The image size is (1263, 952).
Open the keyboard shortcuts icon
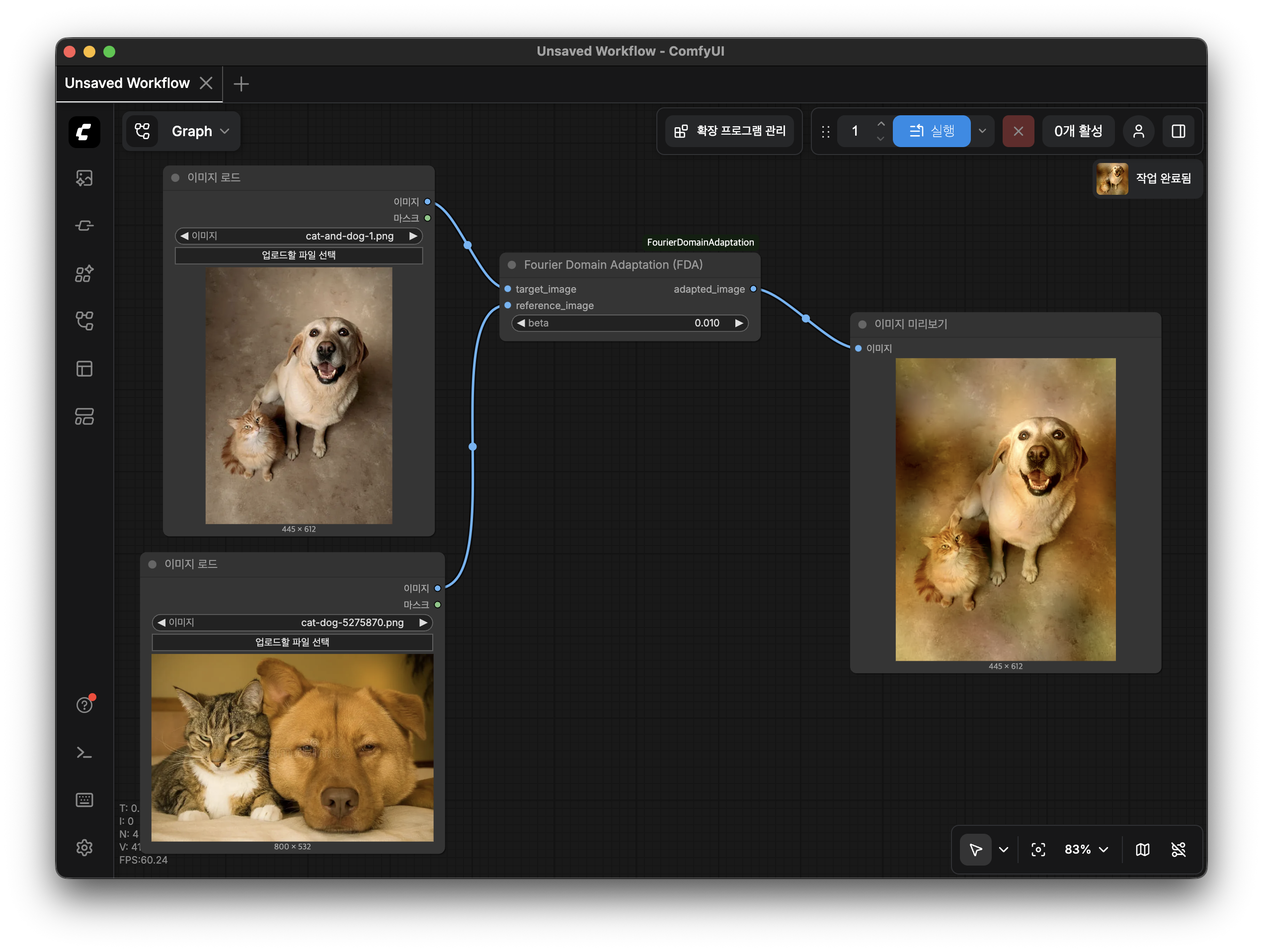[84, 800]
